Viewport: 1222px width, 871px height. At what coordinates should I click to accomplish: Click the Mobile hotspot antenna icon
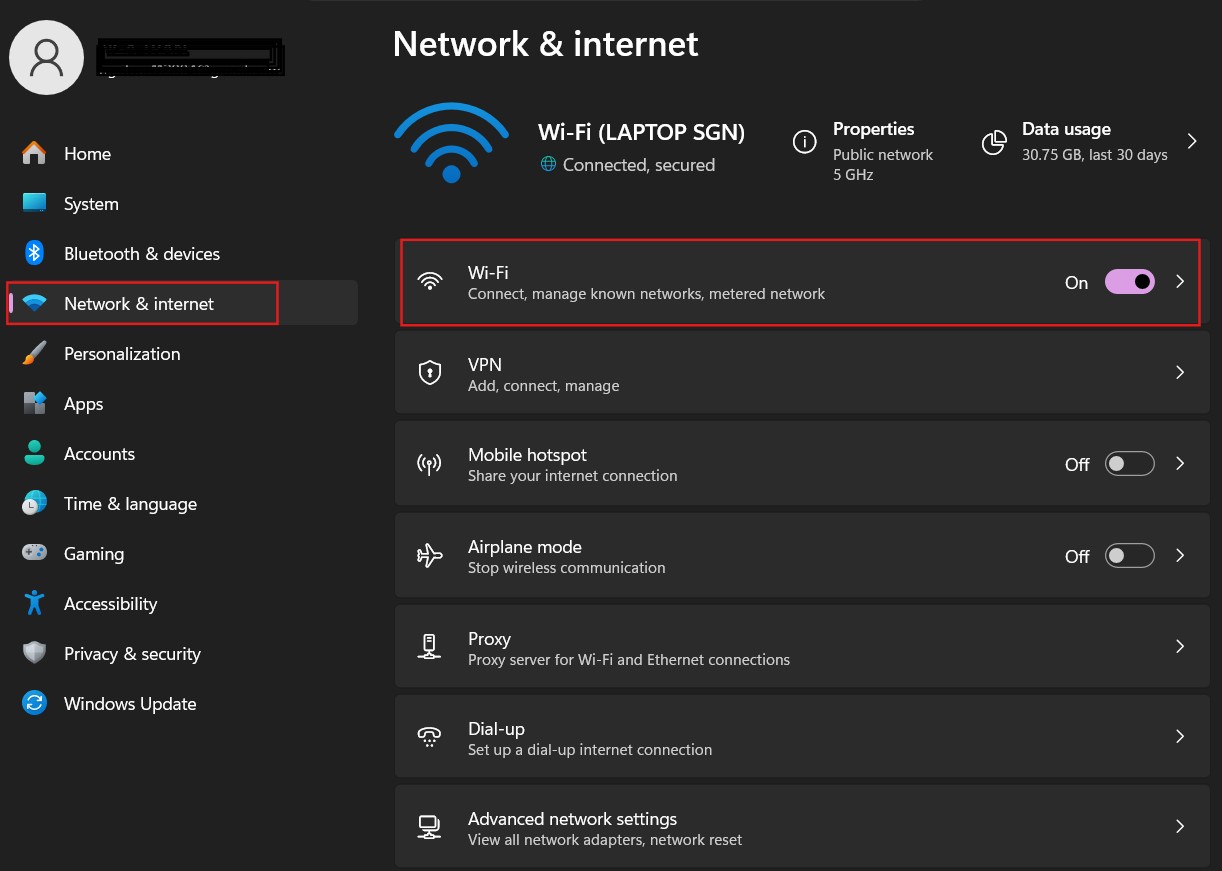430,464
